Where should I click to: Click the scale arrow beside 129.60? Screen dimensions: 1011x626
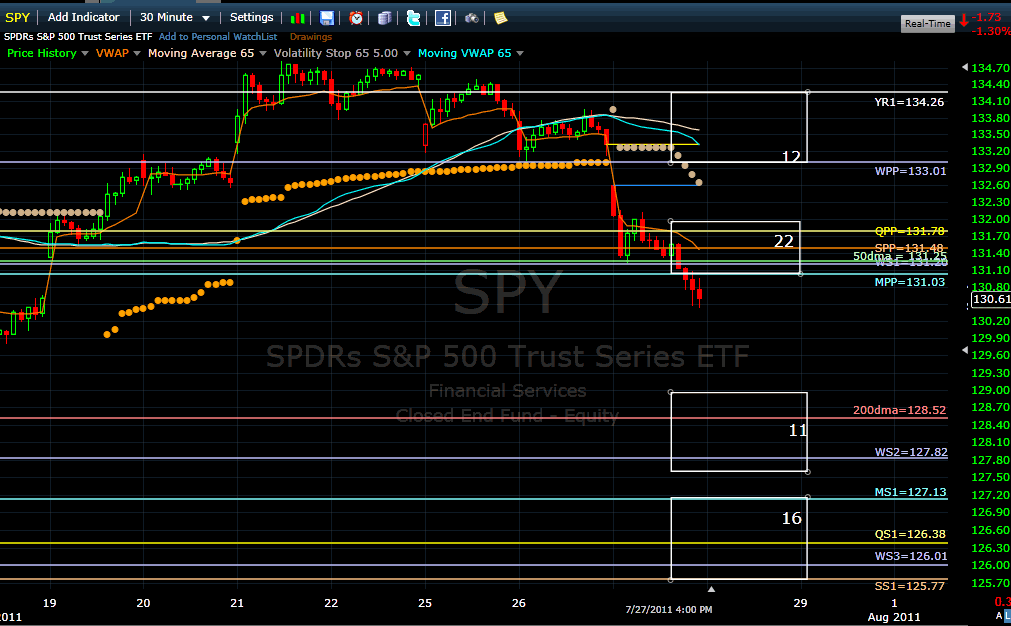coord(965,350)
